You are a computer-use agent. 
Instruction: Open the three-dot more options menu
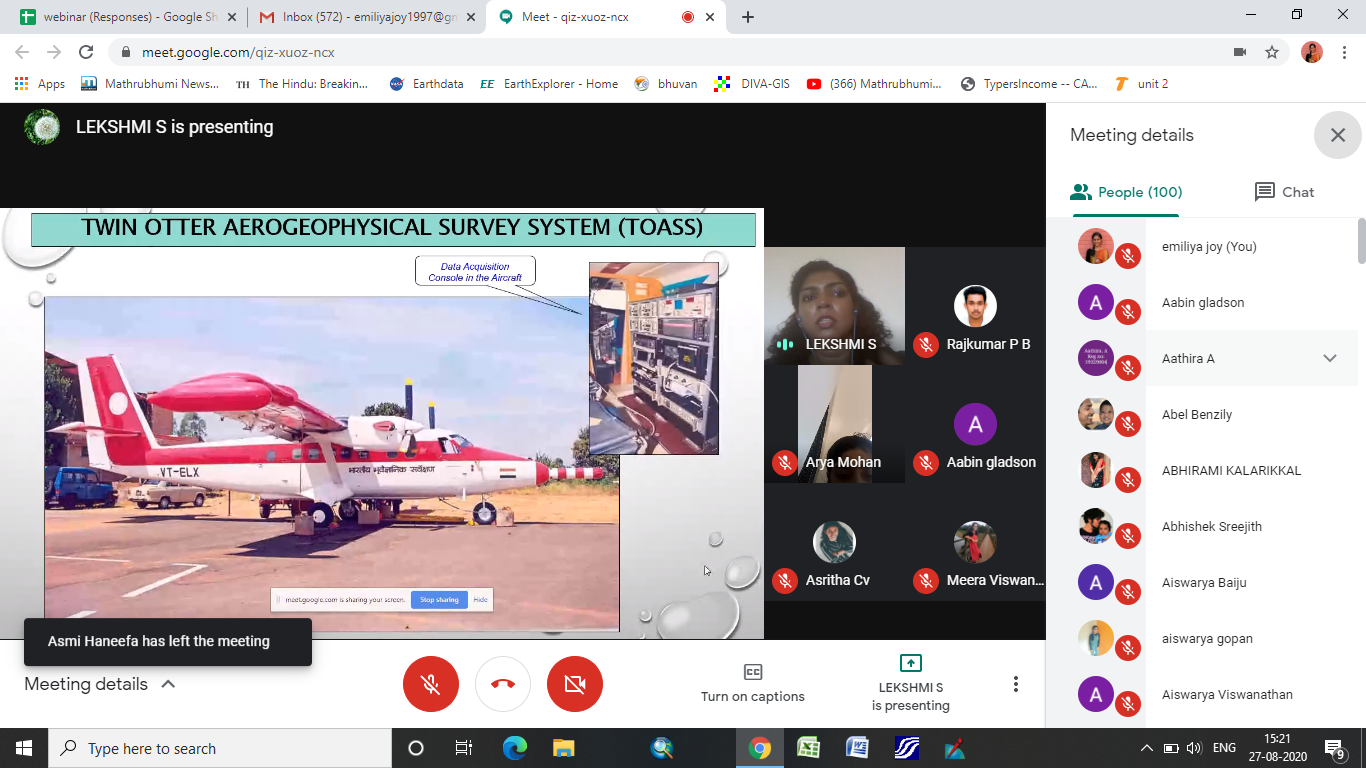(x=1015, y=684)
